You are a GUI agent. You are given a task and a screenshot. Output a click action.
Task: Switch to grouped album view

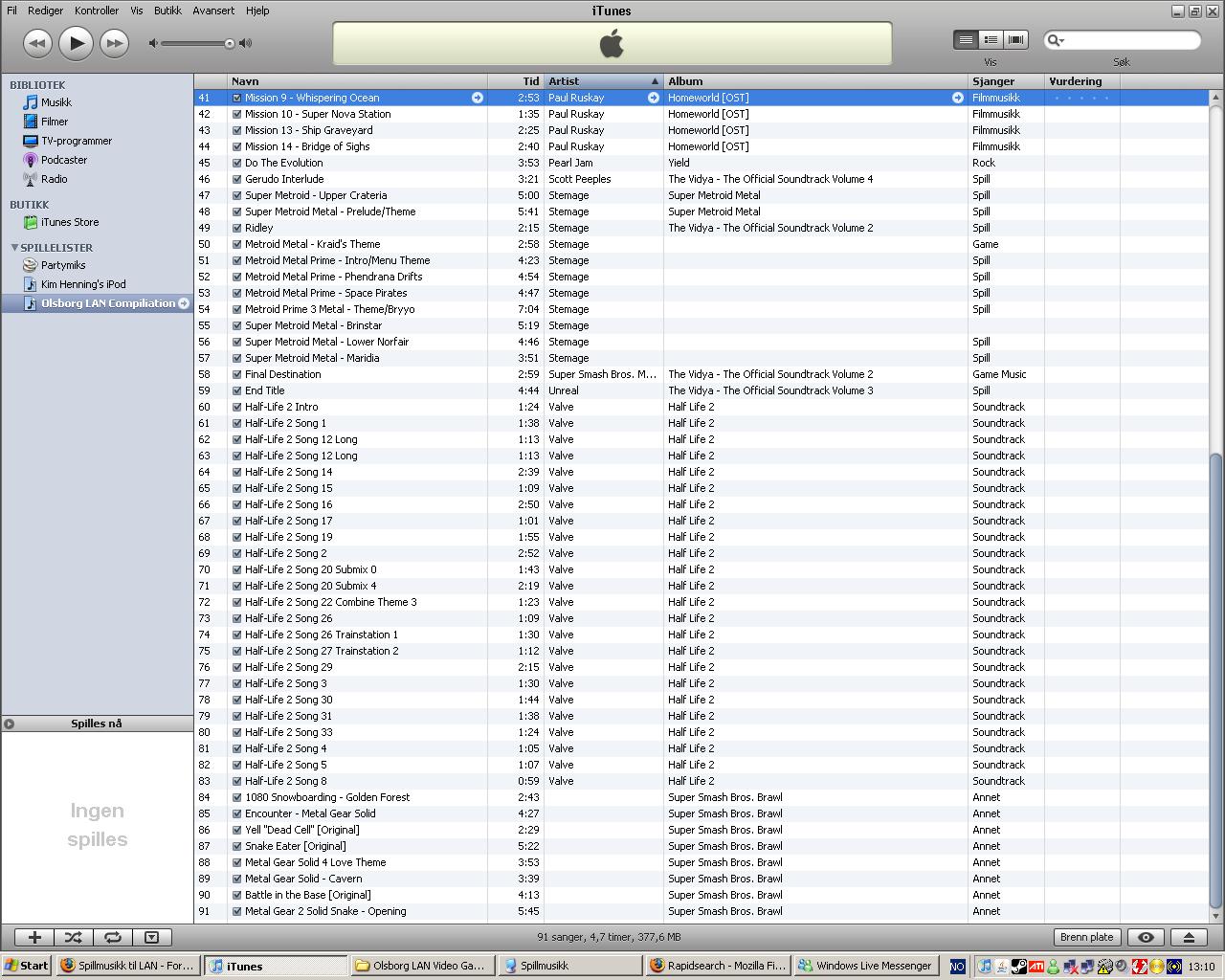(x=991, y=39)
